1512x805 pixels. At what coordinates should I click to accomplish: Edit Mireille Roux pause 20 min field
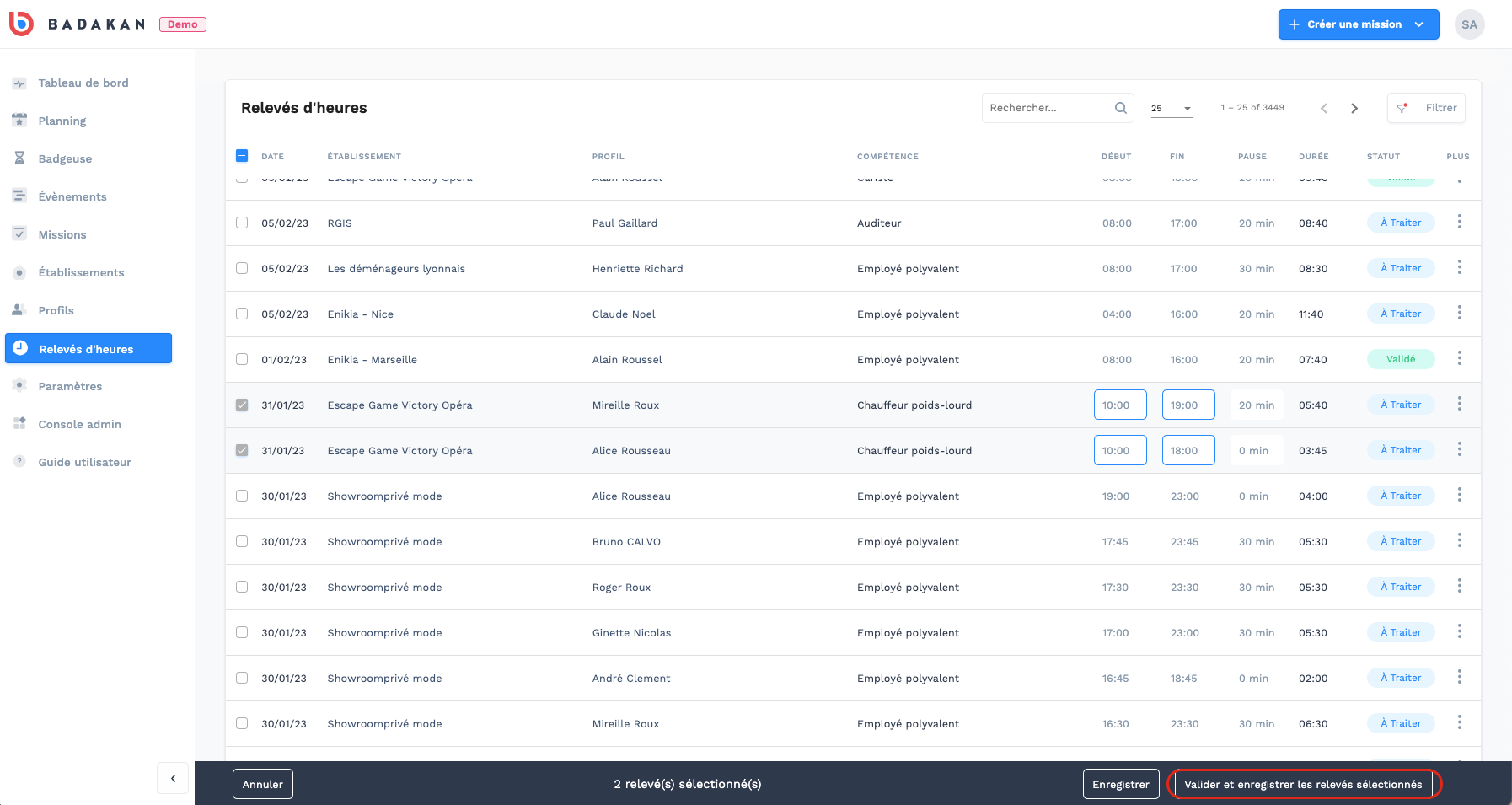(x=1257, y=405)
